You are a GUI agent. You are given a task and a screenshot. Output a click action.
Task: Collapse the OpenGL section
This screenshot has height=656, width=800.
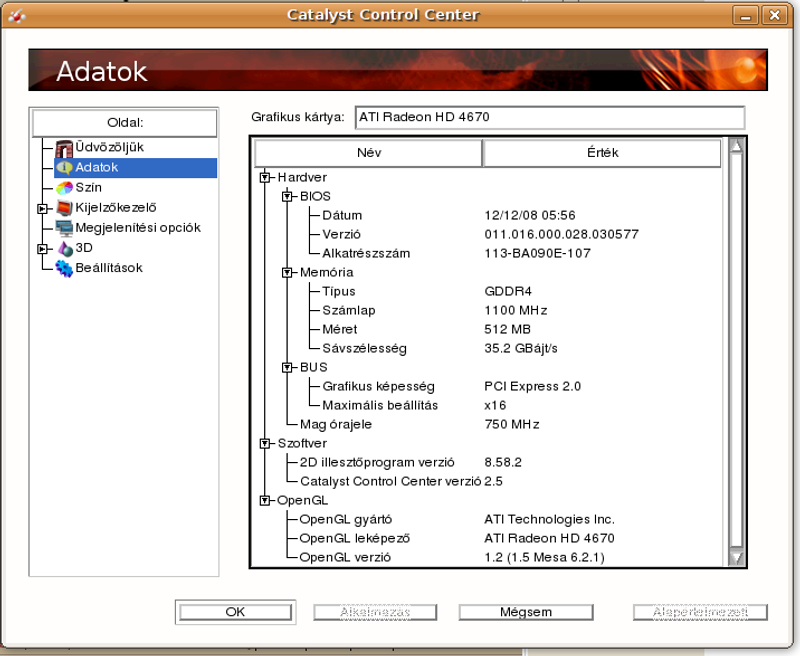point(264,500)
